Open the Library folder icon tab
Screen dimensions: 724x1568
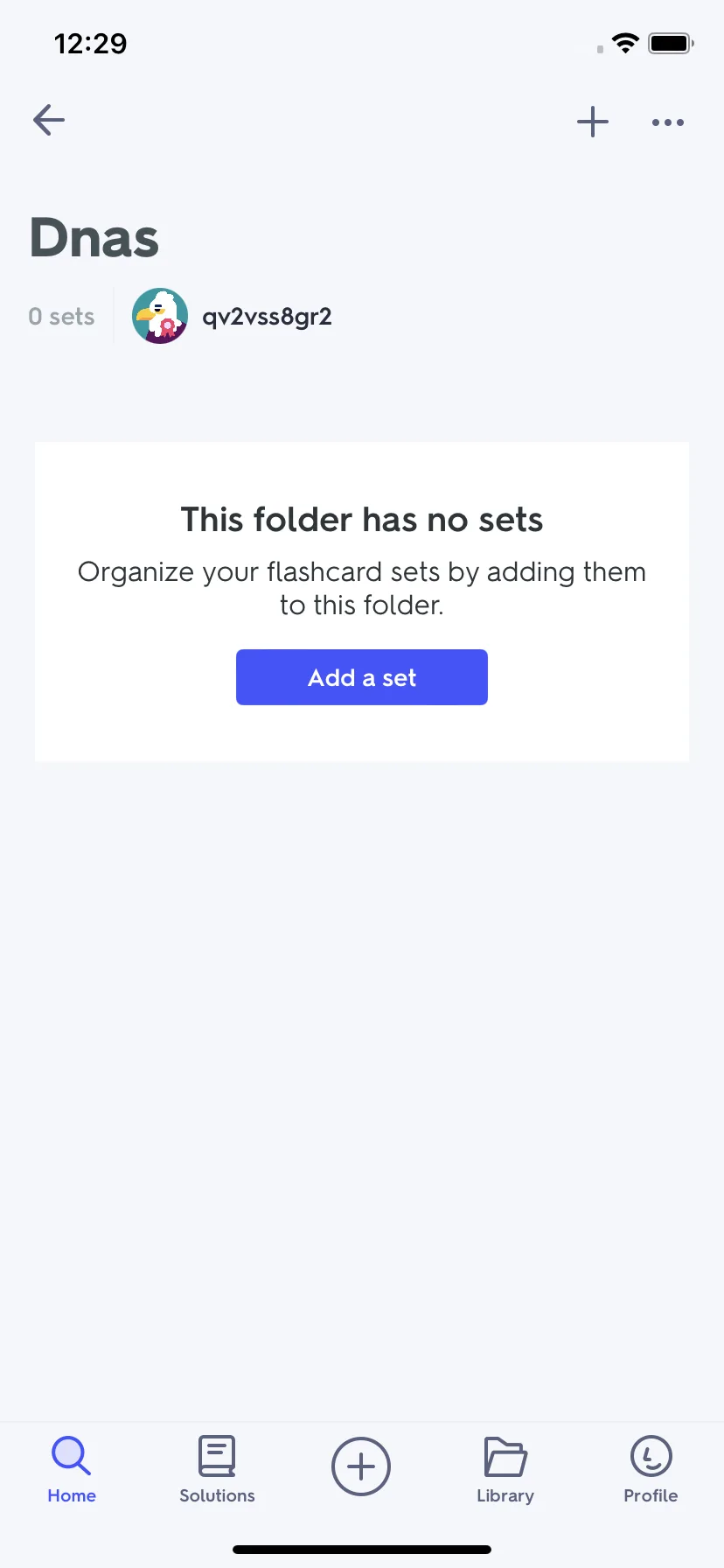(x=505, y=1470)
